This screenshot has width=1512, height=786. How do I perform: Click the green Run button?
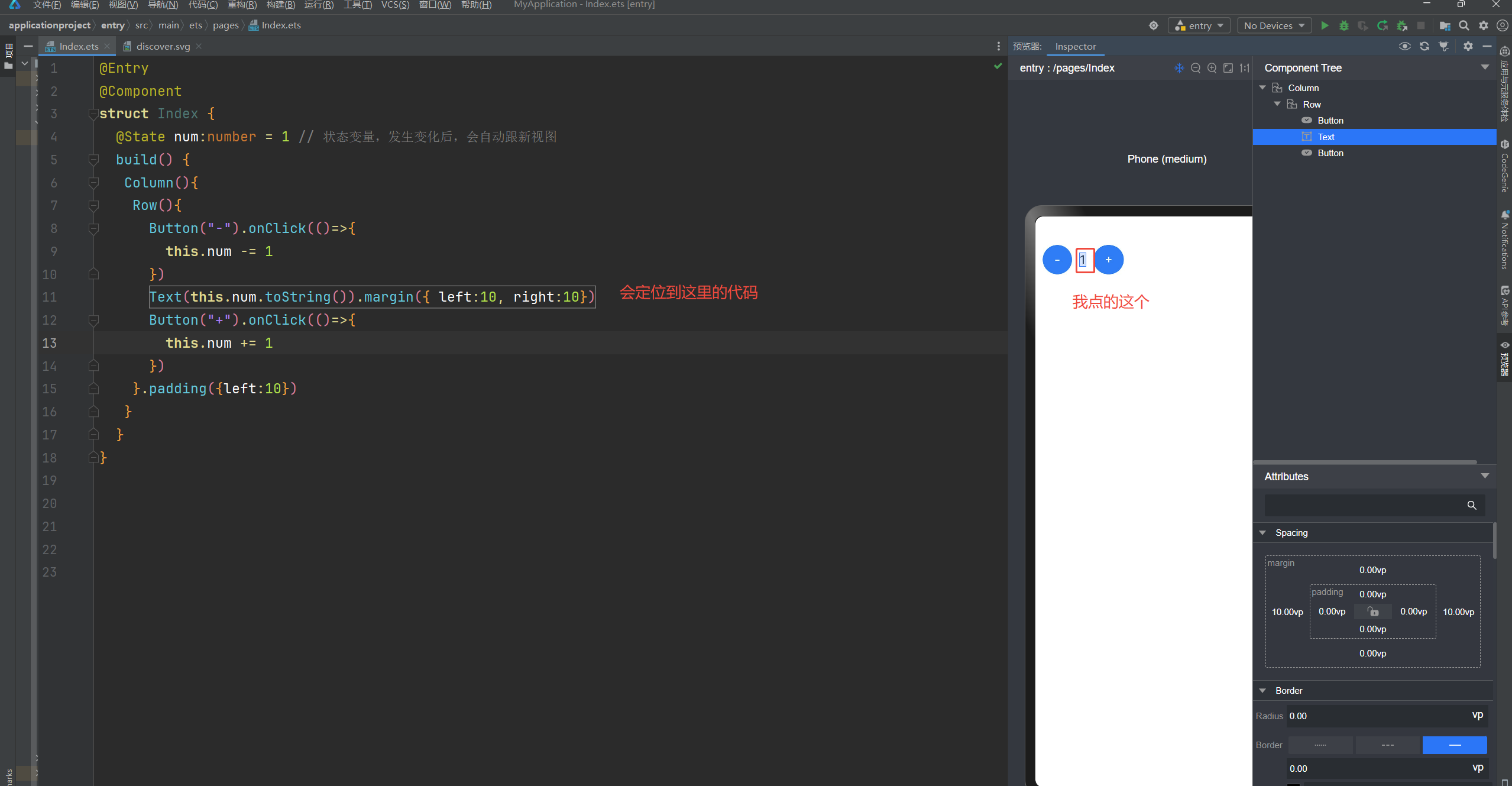point(1325,25)
